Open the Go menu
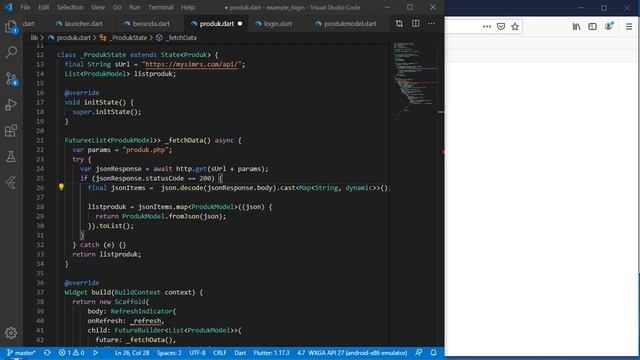640x360 pixels. click(x=117, y=7)
